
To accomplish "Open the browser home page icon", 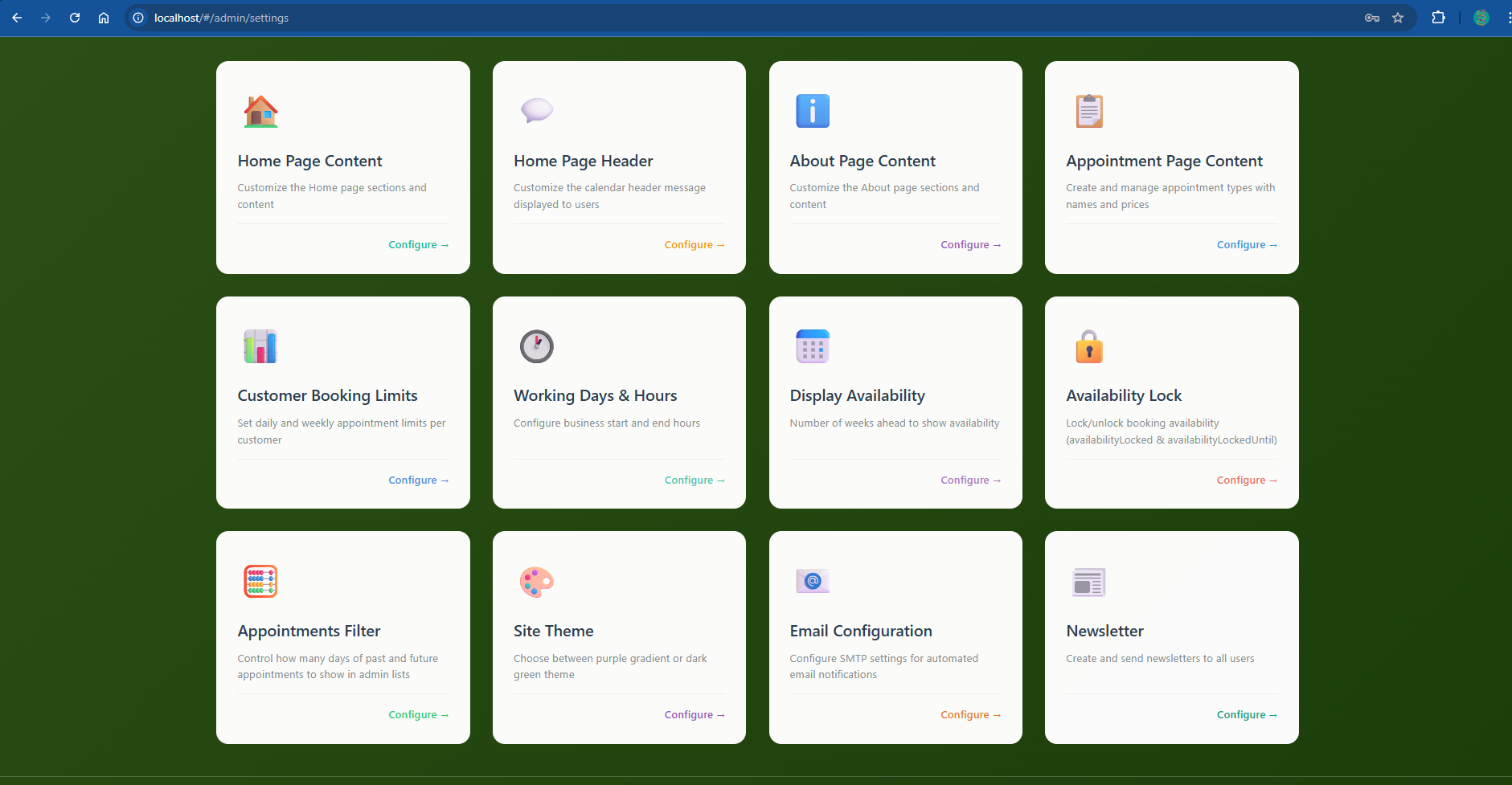I will pos(104,18).
